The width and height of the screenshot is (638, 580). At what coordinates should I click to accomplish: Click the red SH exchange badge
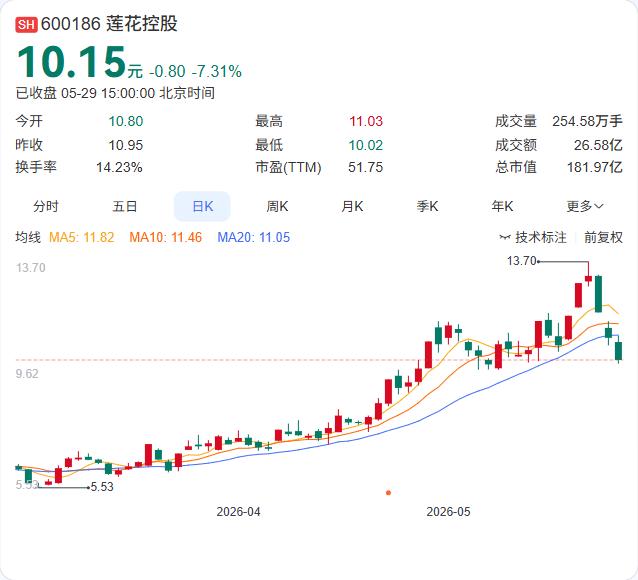(x=26, y=24)
